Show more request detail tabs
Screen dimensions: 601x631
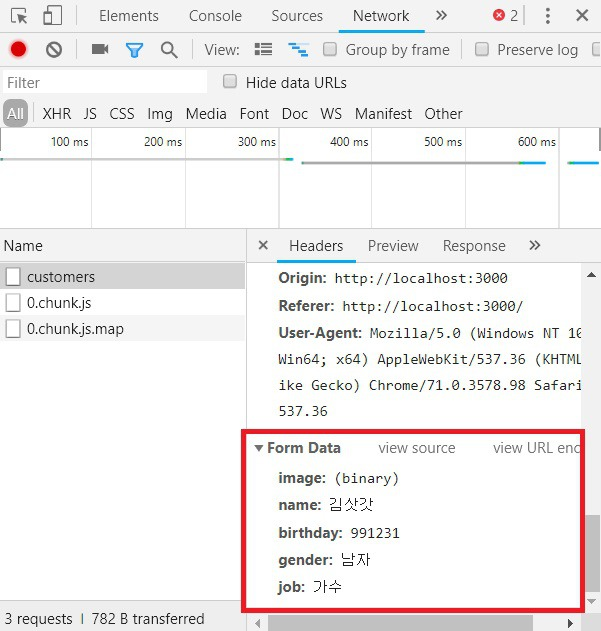534,246
